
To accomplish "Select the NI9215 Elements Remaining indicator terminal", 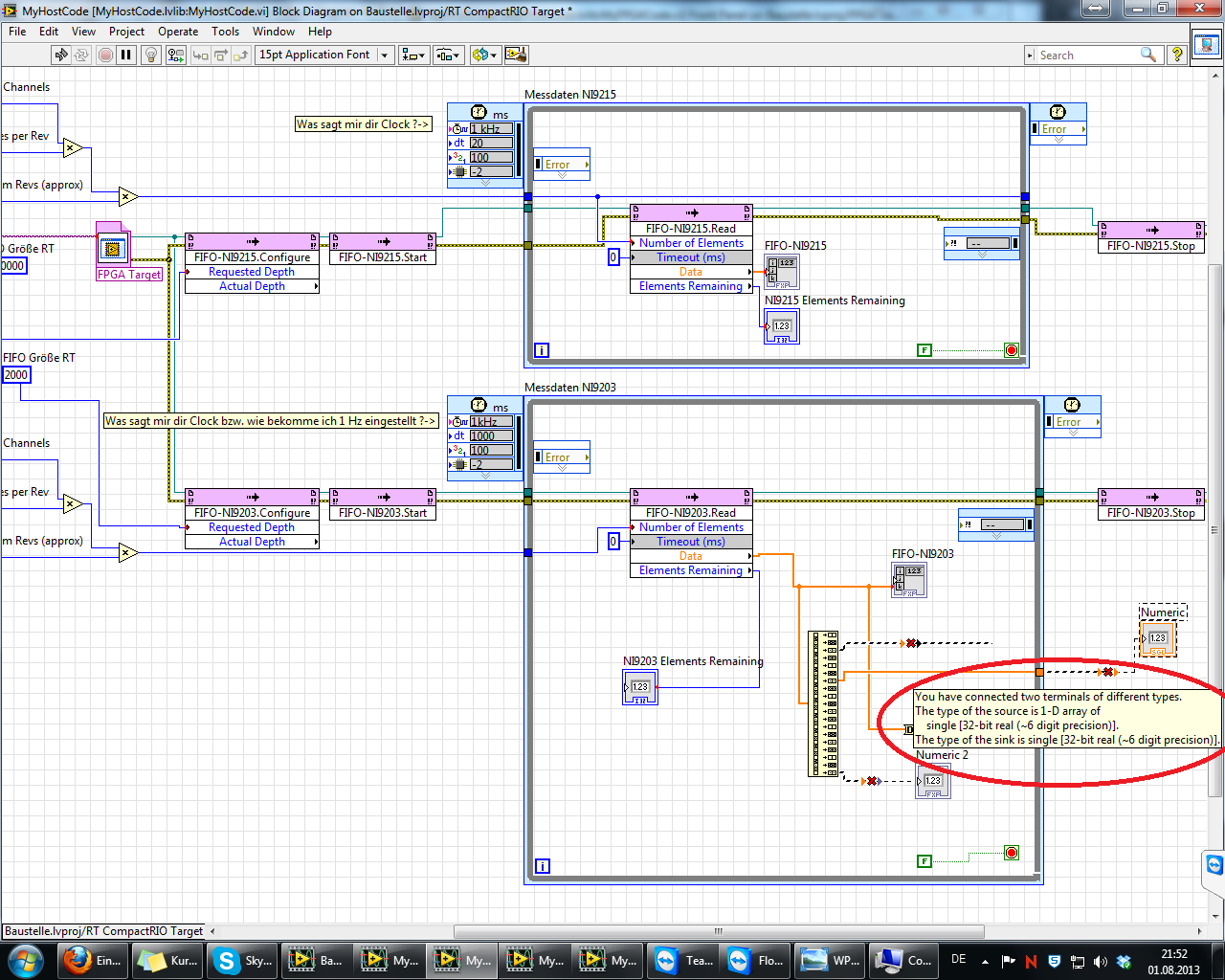I will click(x=782, y=326).
